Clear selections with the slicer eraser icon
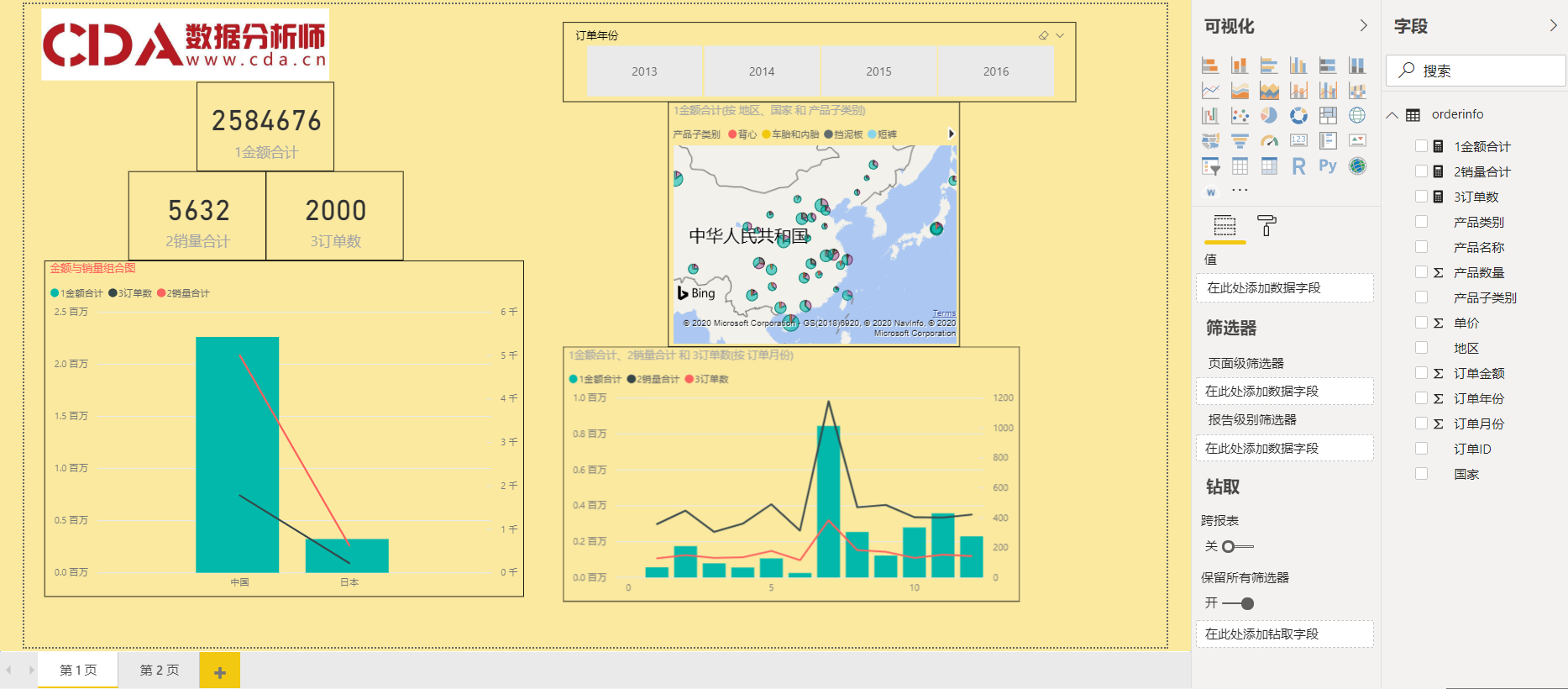 point(1043,35)
